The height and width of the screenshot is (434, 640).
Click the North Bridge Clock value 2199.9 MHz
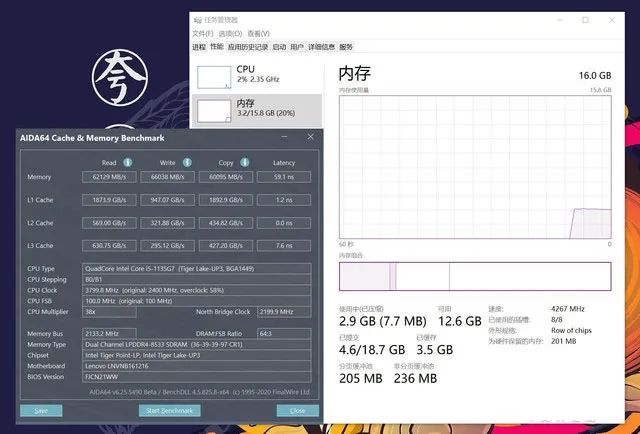click(284, 312)
